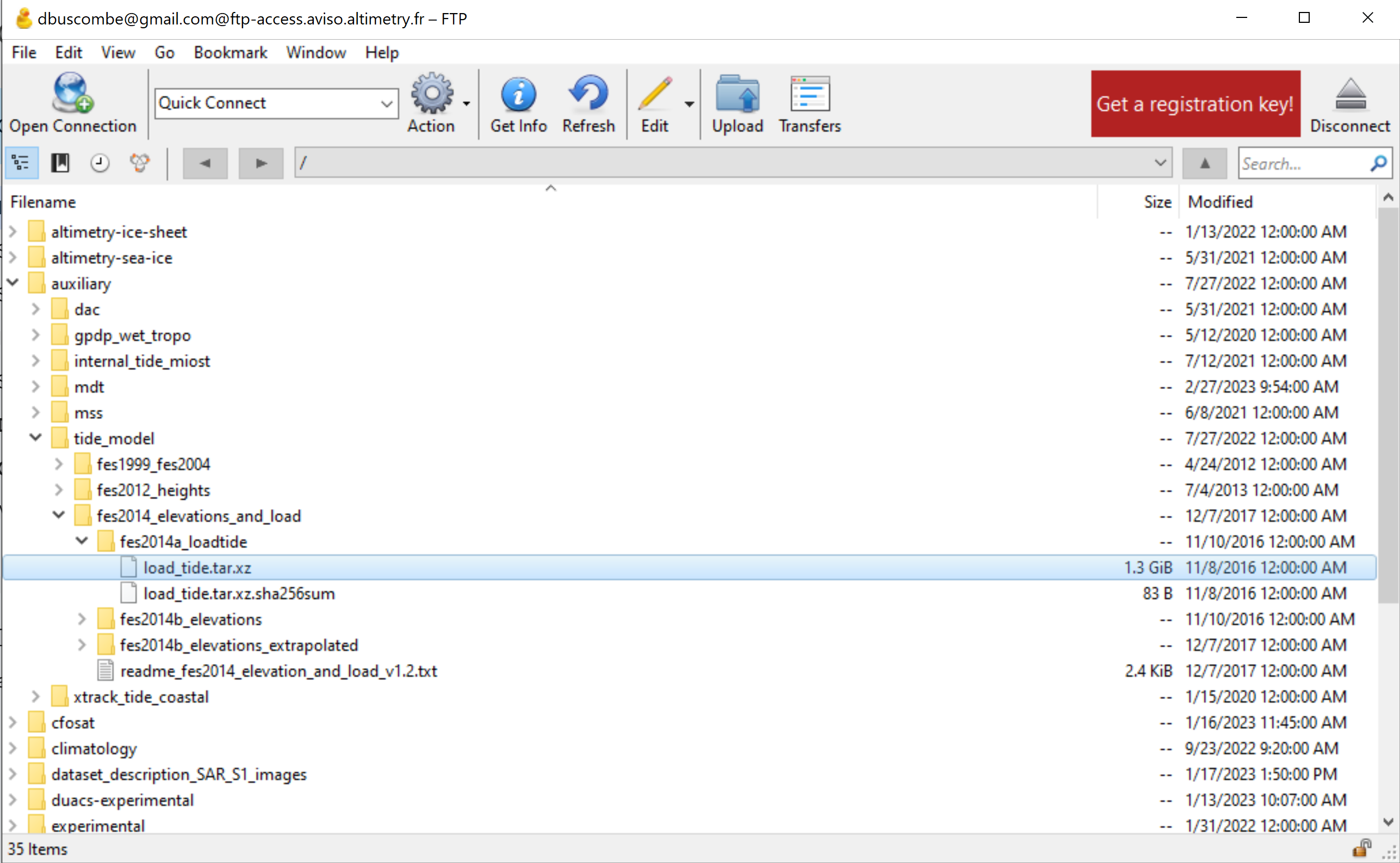
Task: Open the Bookmark menu
Action: 230,52
